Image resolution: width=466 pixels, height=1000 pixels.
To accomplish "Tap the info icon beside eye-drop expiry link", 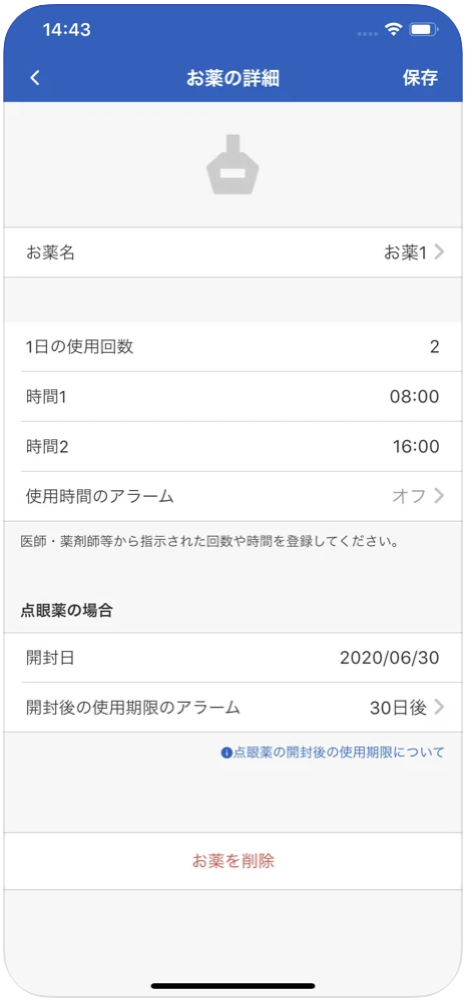I will (226, 753).
